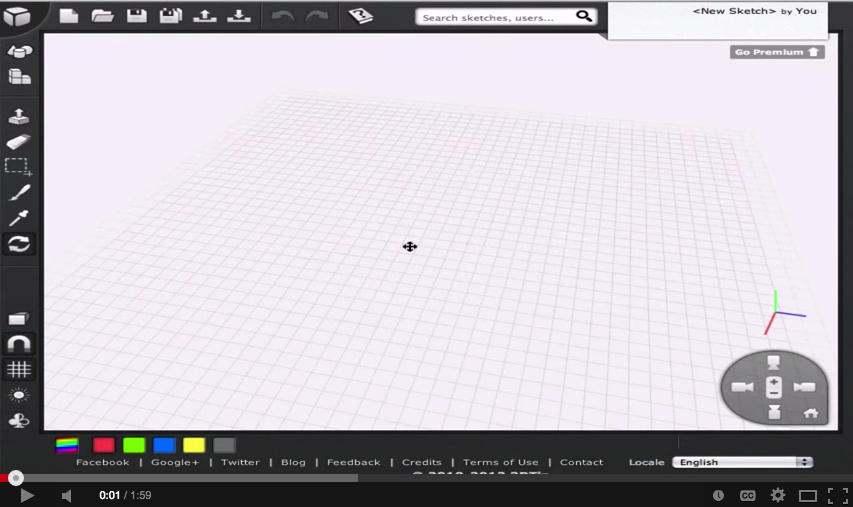Open the rainbow color palette

tap(67, 446)
